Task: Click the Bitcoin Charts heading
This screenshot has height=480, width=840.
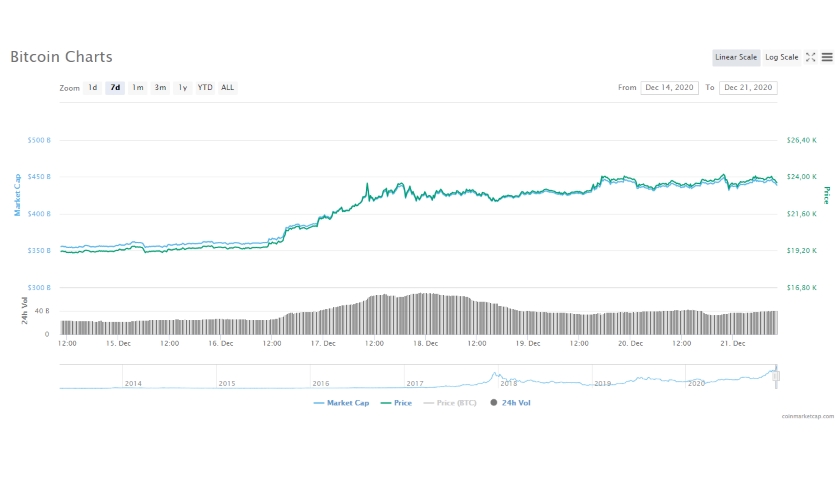Action: [62, 57]
